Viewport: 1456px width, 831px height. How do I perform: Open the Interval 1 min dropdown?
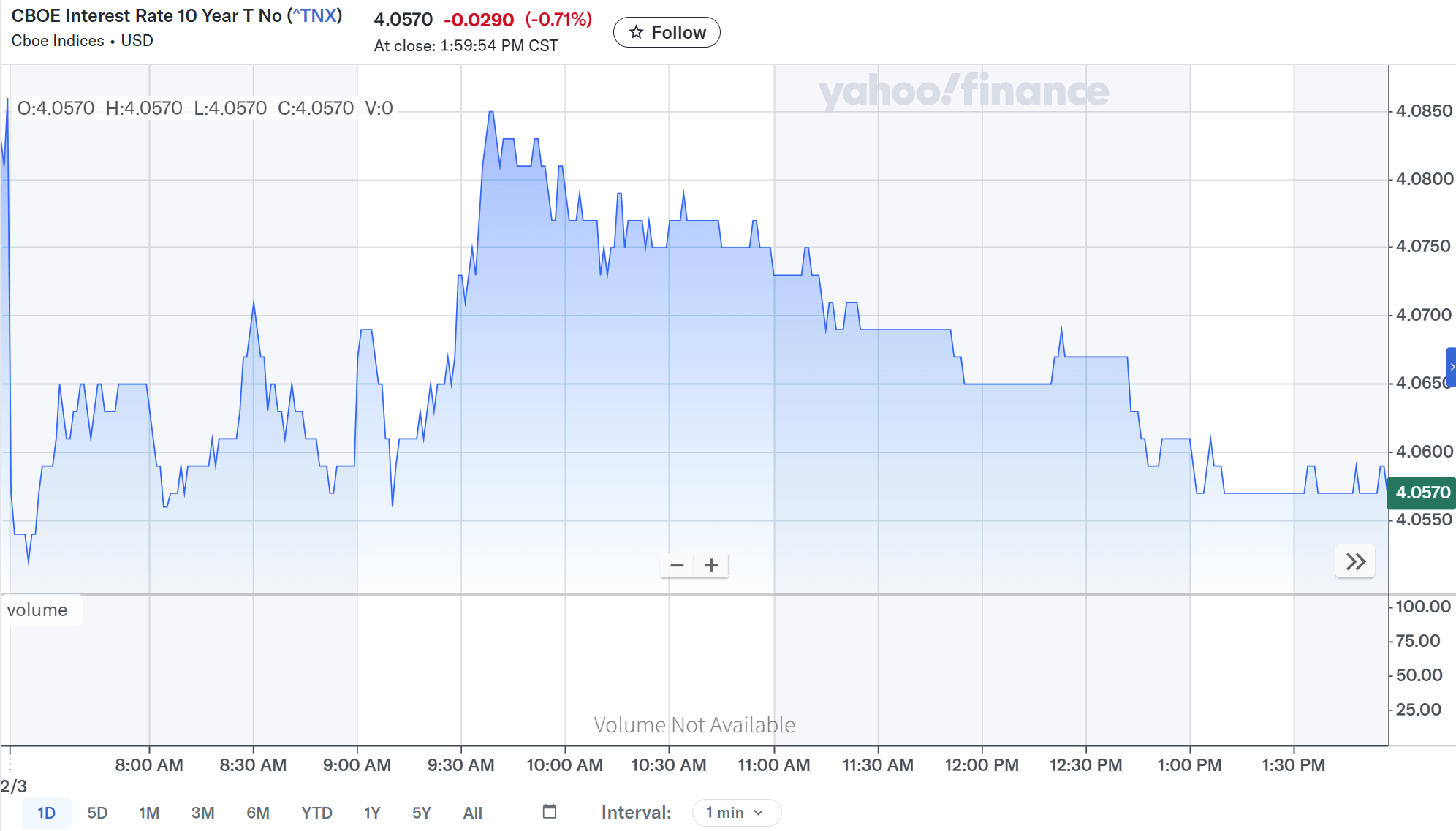pyautogui.click(x=735, y=813)
